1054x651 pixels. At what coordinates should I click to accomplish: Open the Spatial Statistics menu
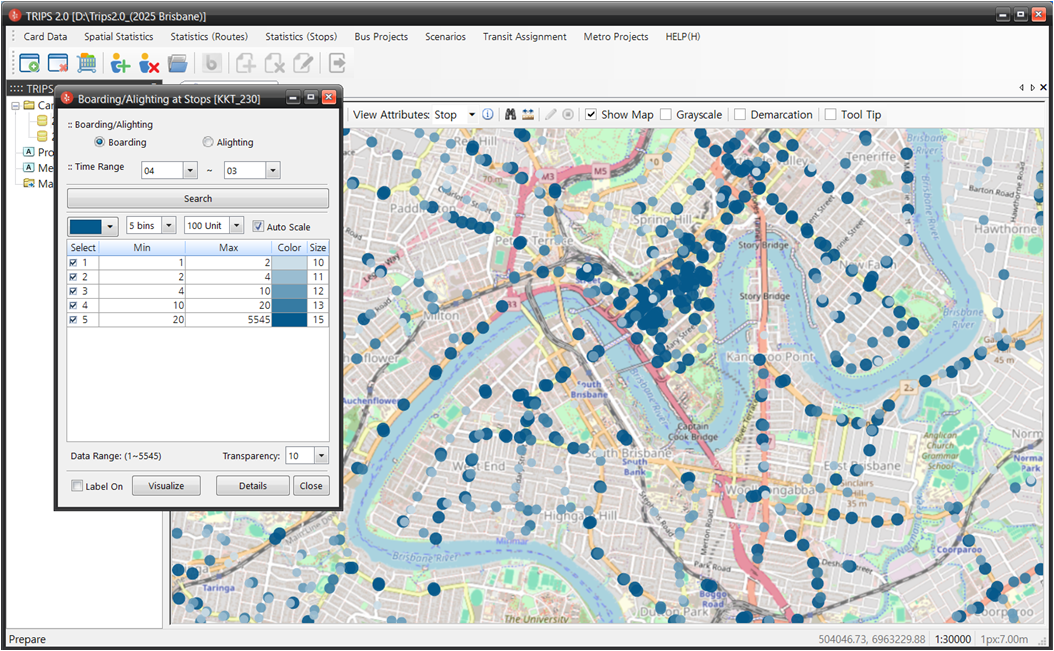pos(118,37)
